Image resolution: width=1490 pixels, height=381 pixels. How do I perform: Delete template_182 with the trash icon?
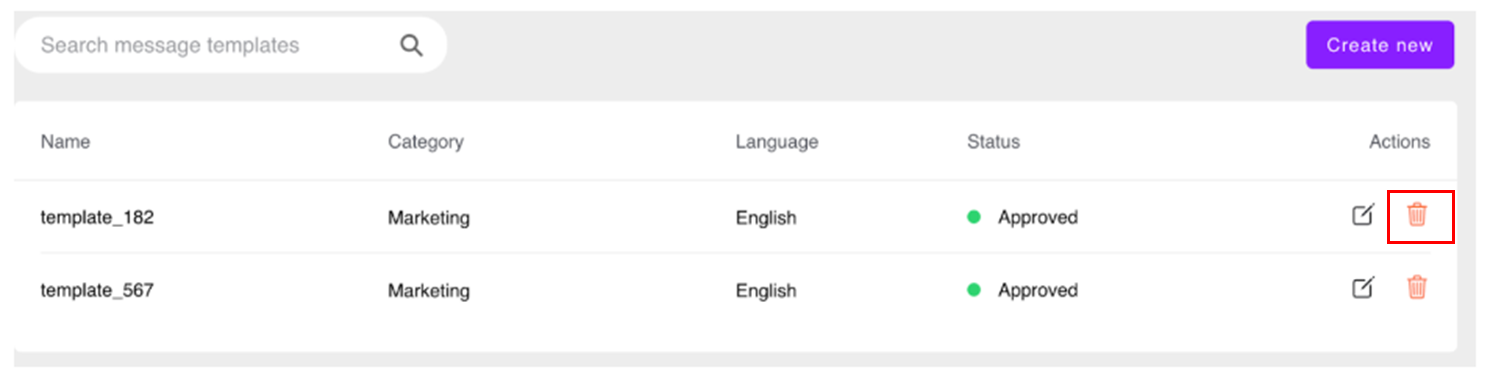(x=1417, y=214)
